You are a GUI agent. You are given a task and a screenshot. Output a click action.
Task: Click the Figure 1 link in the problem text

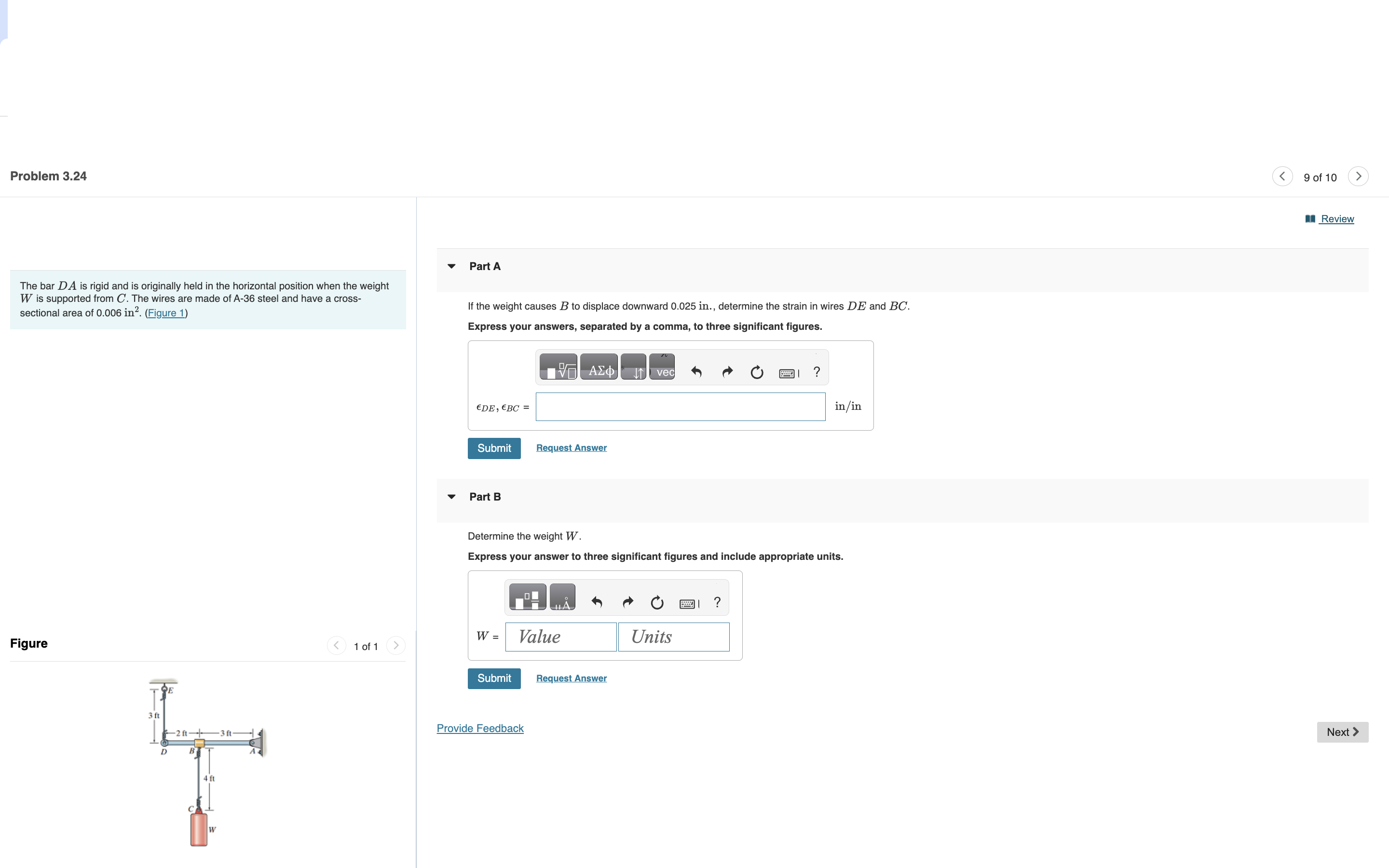pyautogui.click(x=166, y=313)
